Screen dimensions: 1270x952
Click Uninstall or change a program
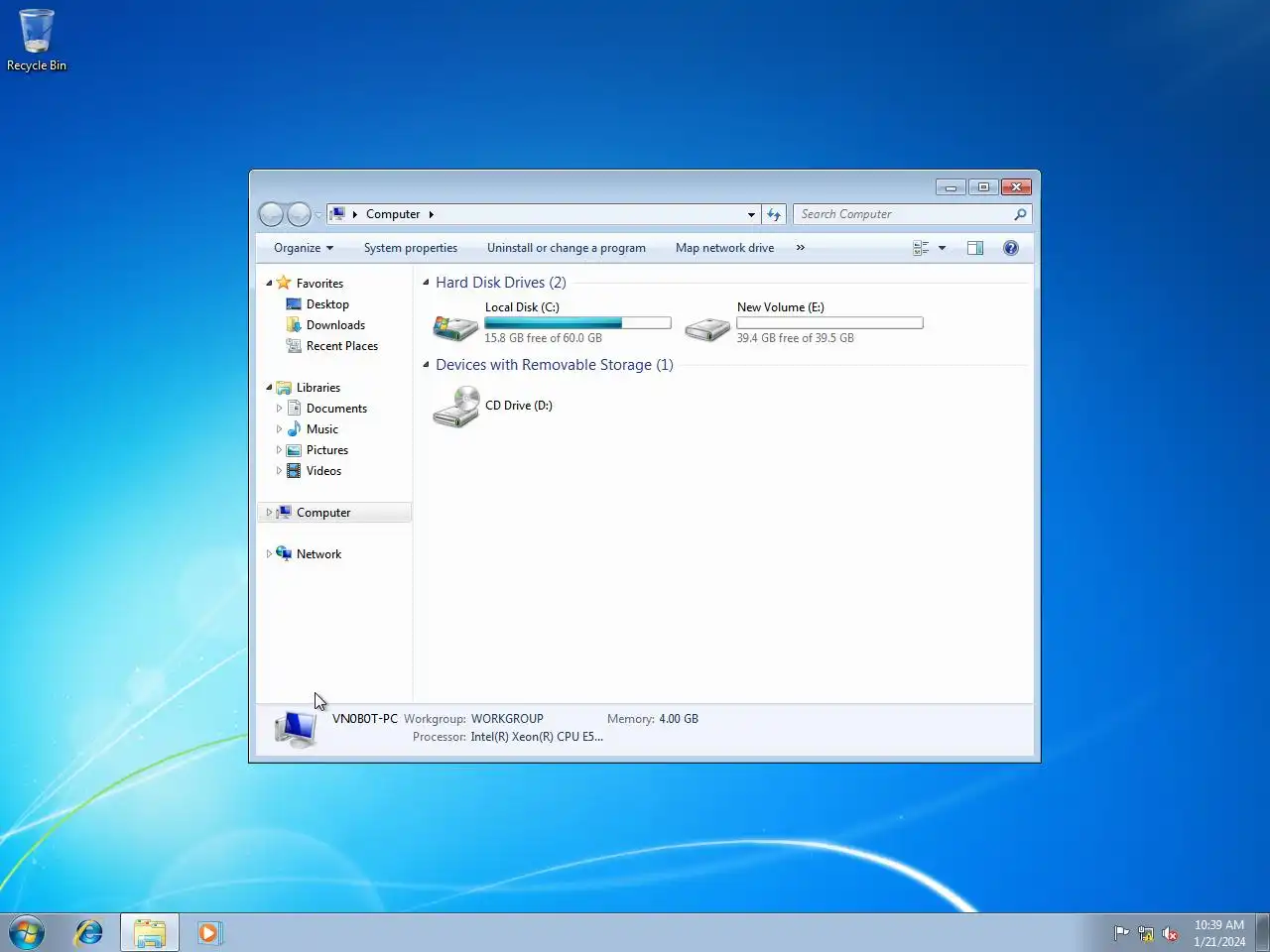pyautogui.click(x=567, y=248)
